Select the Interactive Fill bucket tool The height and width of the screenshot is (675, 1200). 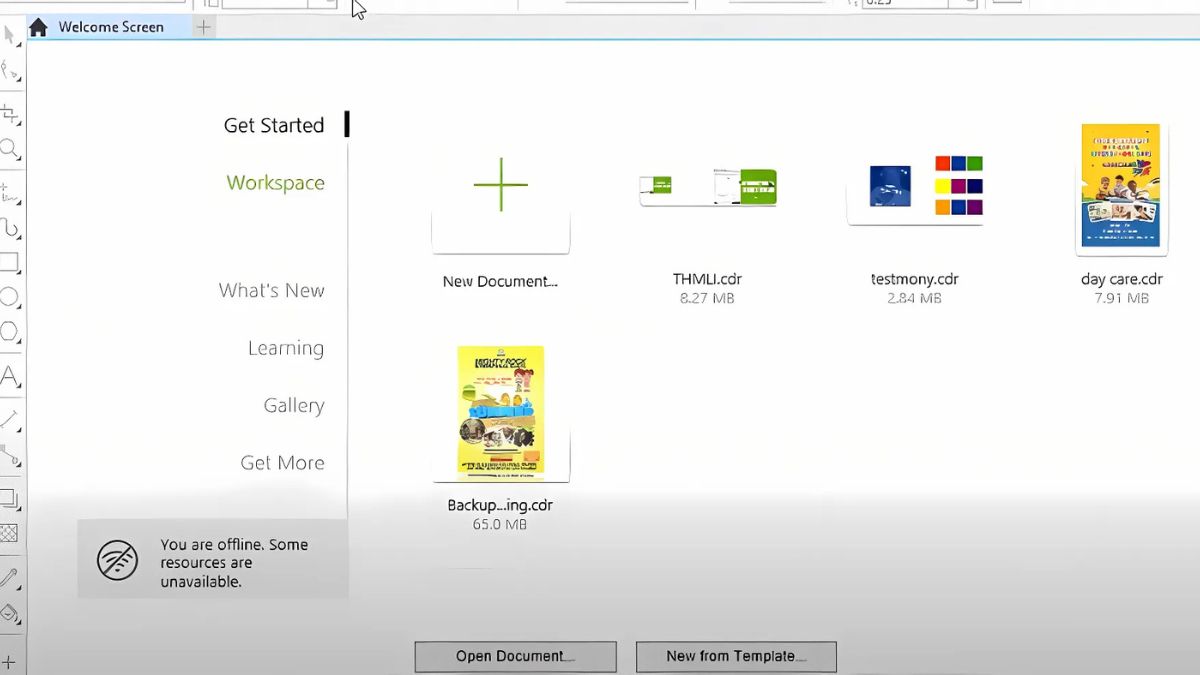(x=10, y=612)
